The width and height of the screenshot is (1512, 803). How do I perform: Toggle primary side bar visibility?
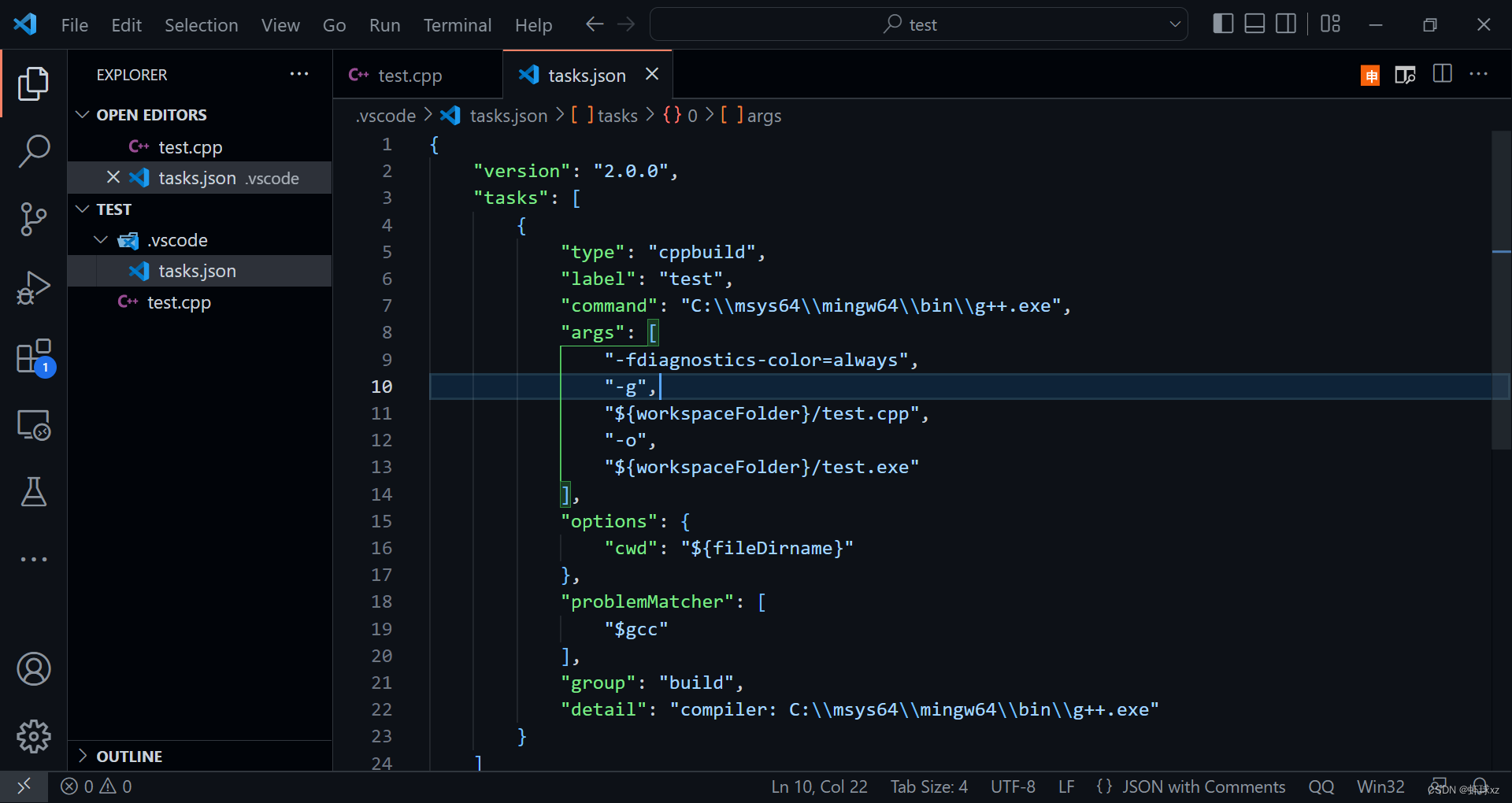tap(1223, 24)
